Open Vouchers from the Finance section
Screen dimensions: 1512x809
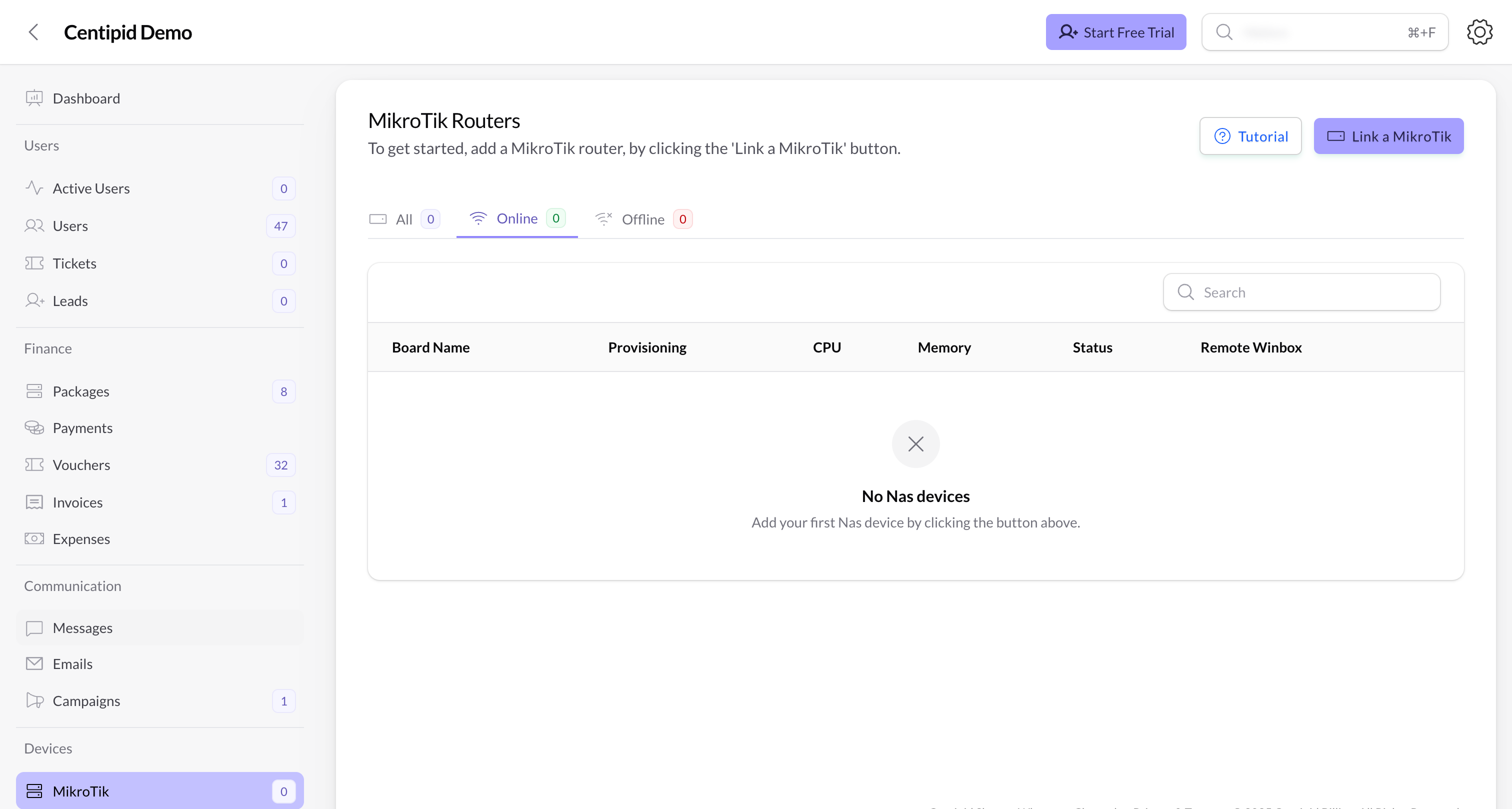[81, 465]
